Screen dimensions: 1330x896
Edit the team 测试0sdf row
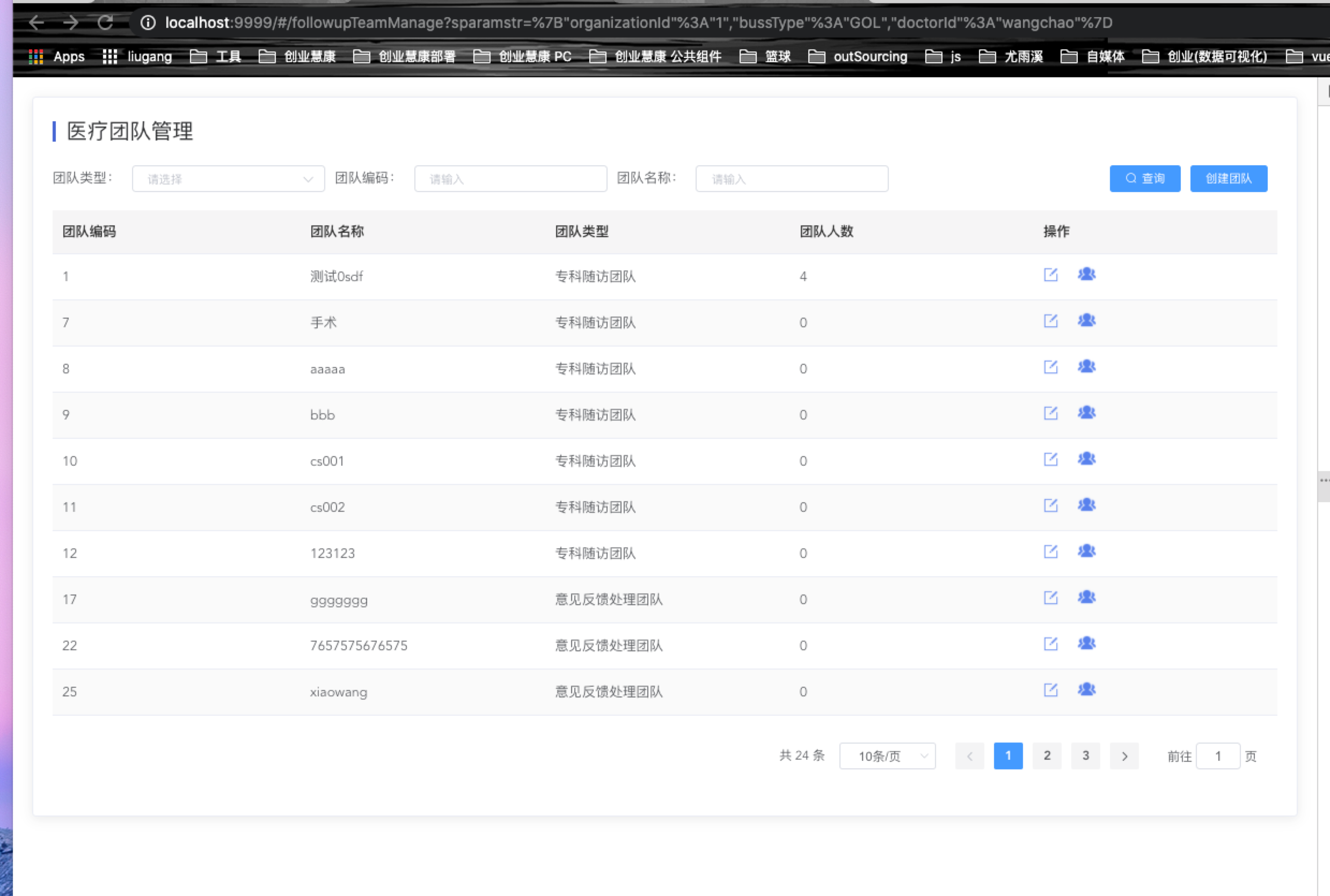(x=1050, y=275)
